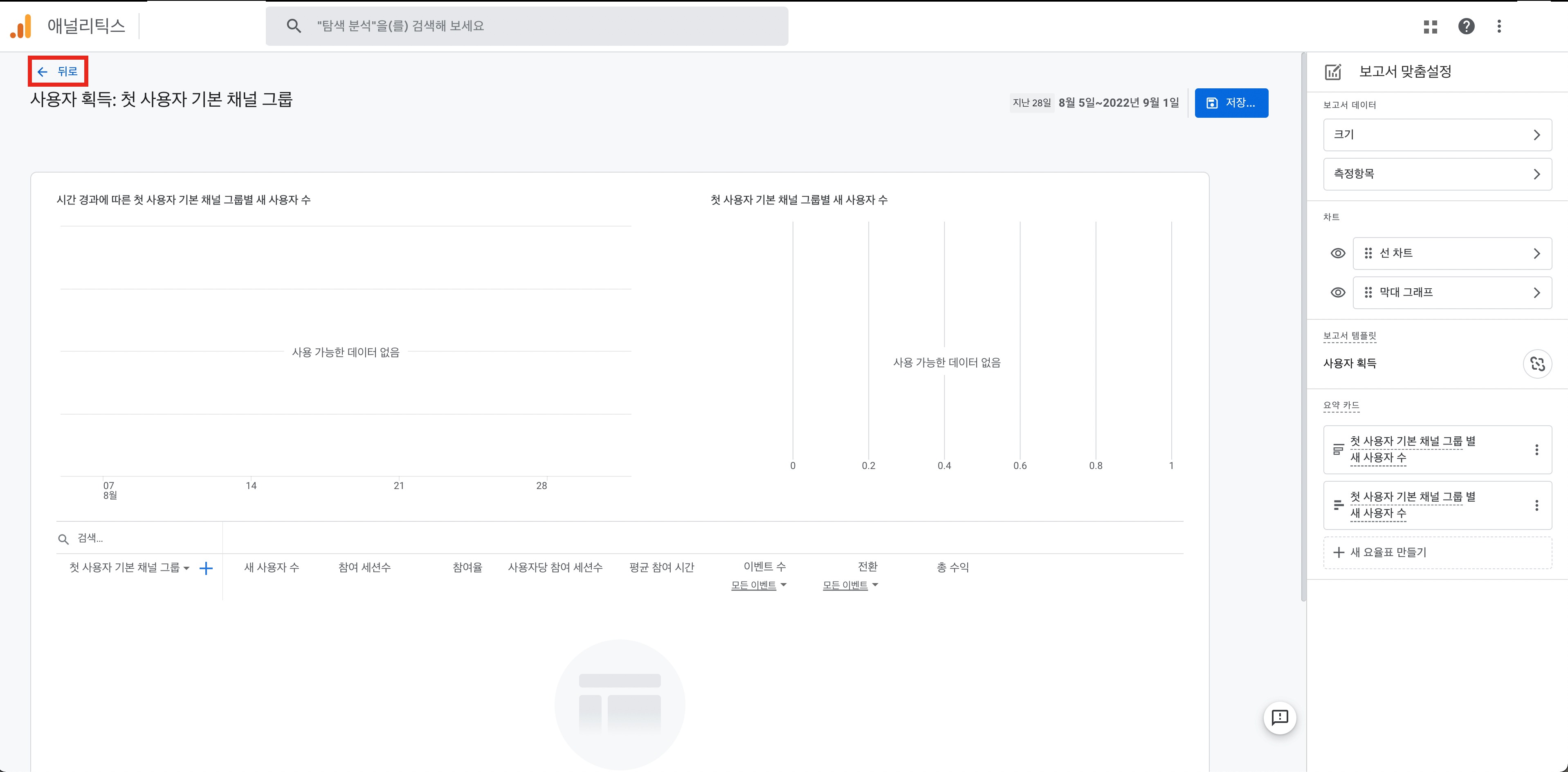Expand the 측정항목 row
Image resolution: width=1568 pixels, height=772 pixels.
[x=1437, y=174]
